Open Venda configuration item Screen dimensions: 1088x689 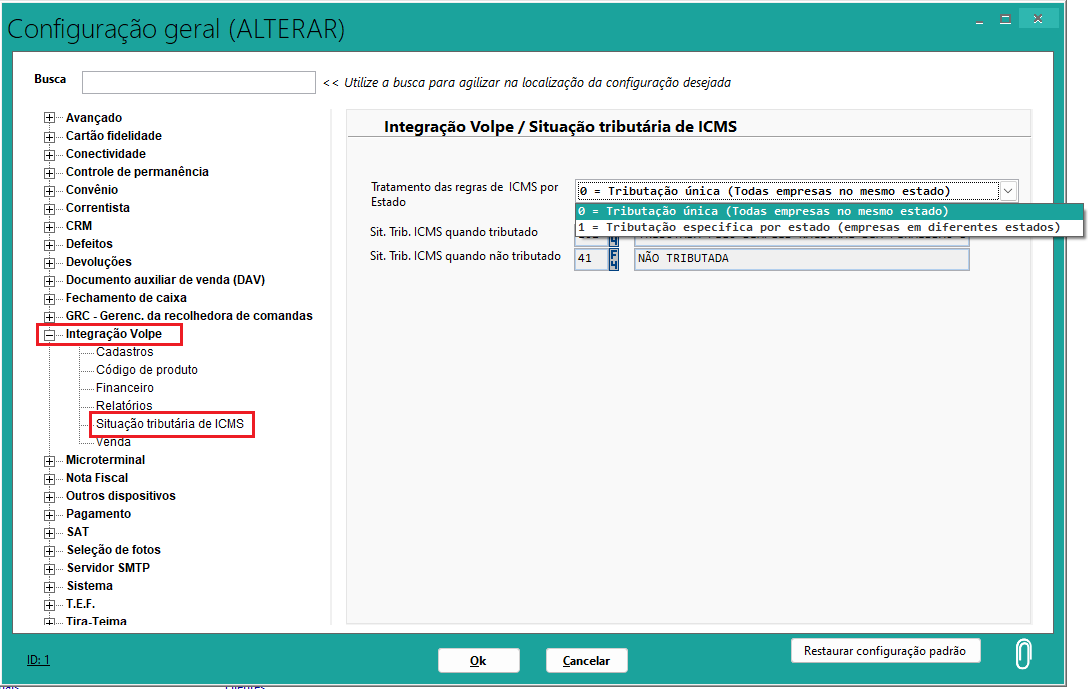(x=113, y=442)
